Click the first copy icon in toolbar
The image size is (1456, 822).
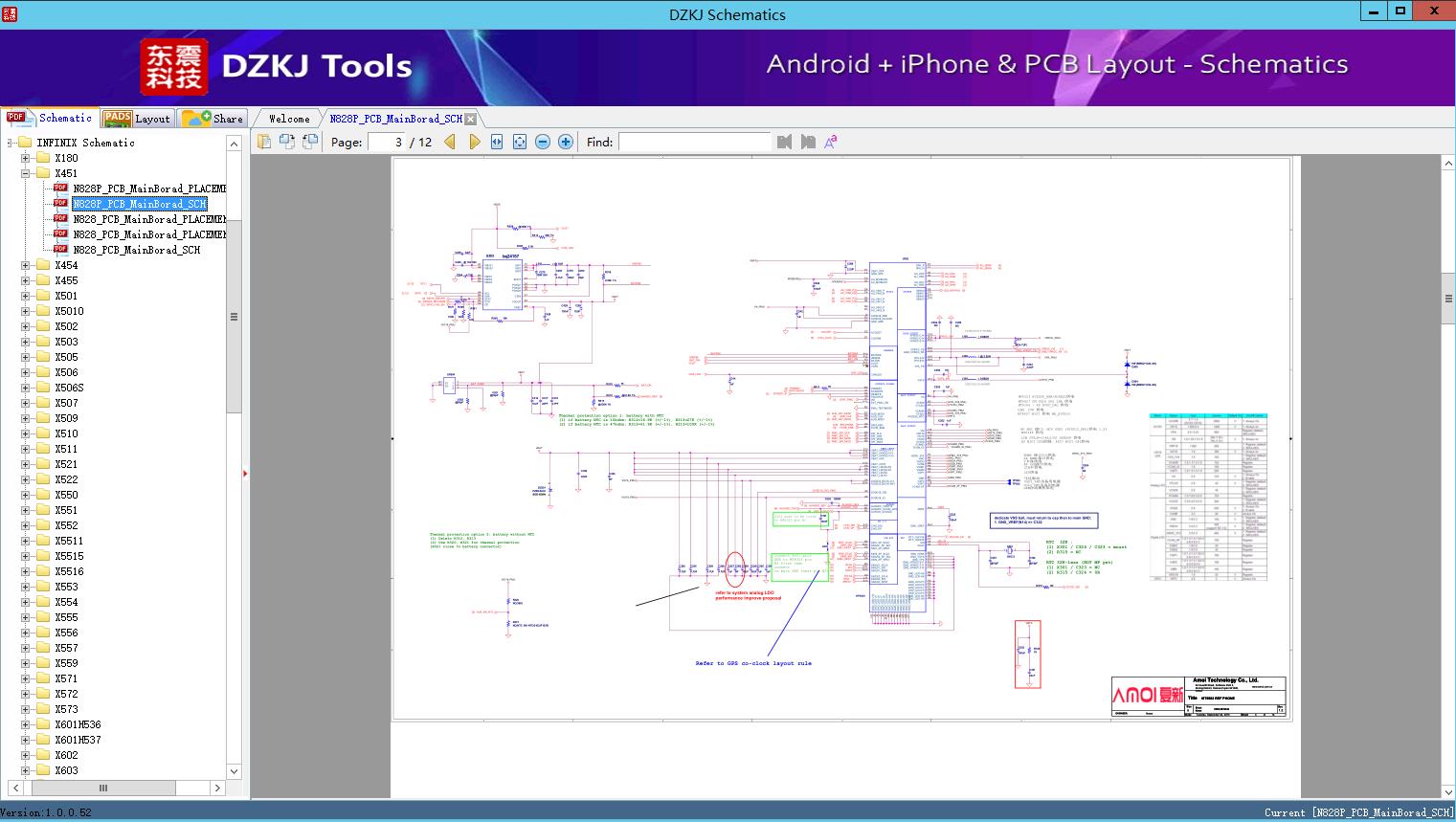click(264, 142)
